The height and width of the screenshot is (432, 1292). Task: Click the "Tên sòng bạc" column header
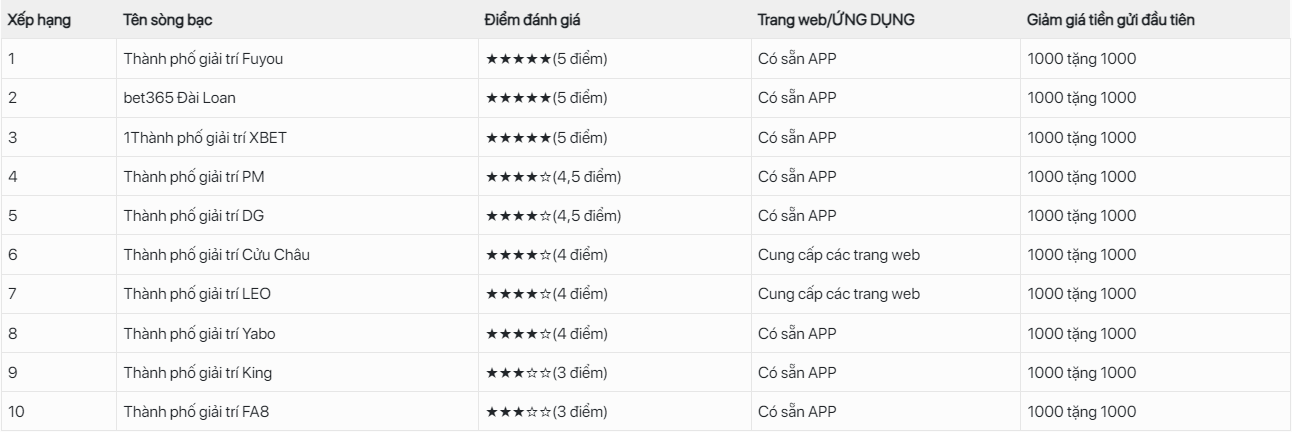[166, 20]
